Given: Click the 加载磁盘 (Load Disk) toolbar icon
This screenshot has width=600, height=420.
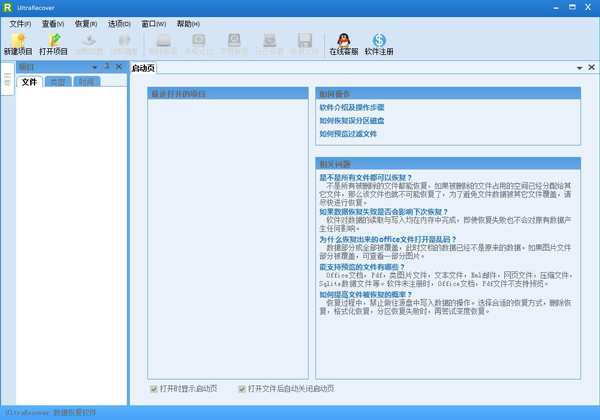Looking at the screenshot, I should (89, 44).
